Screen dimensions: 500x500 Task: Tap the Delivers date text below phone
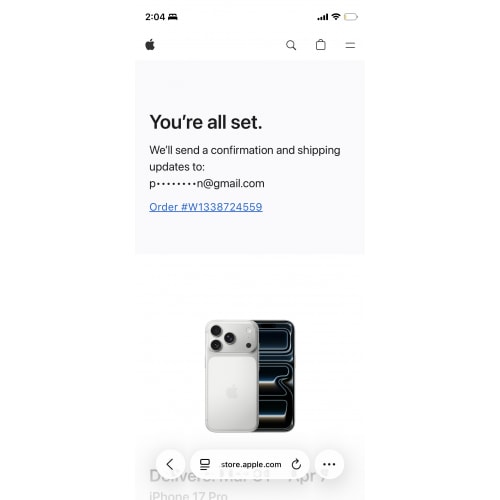(237, 476)
